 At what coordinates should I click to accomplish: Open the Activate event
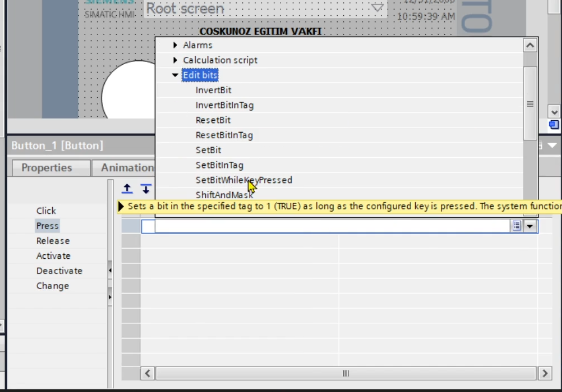click(x=53, y=256)
